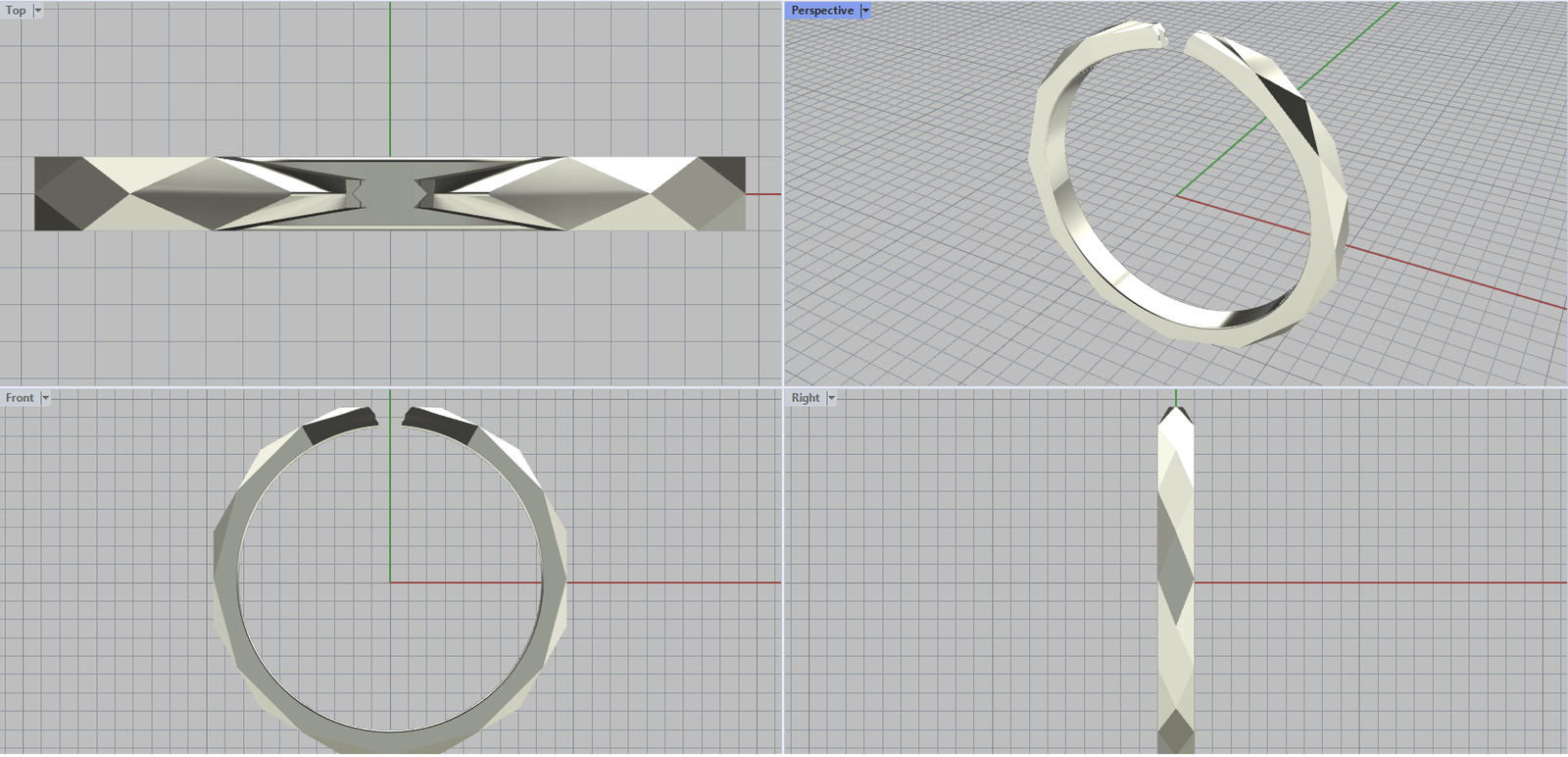Viewport: 1568px width, 757px height.
Task: Click the horizontal divider between Top and Front
Action: (392, 386)
